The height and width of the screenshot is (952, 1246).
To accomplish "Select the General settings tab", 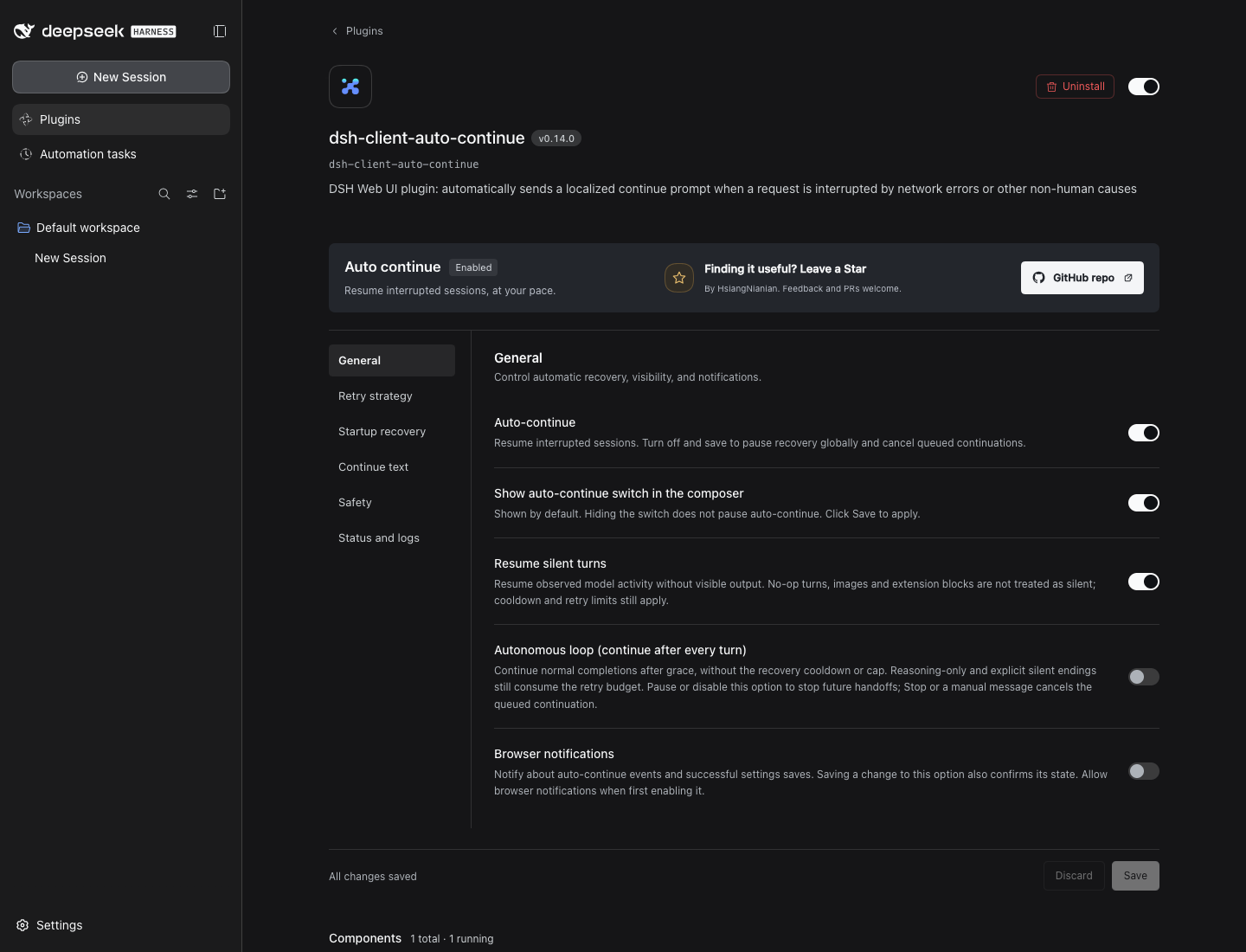I will pyautogui.click(x=392, y=360).
